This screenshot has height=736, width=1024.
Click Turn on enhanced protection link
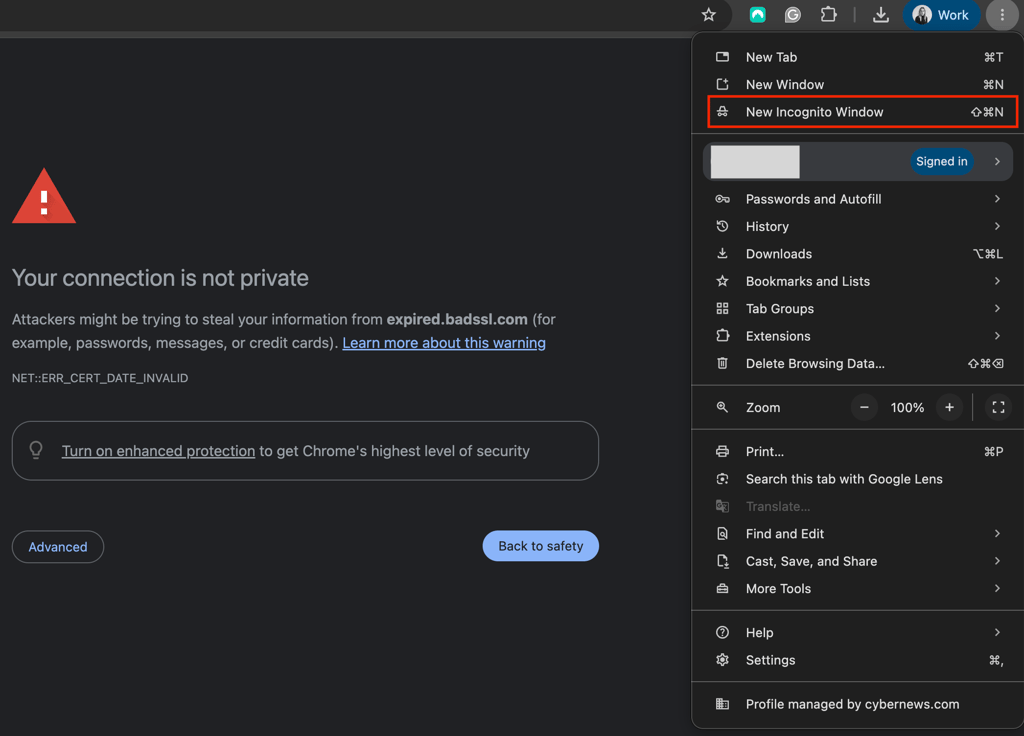[158, 451]
